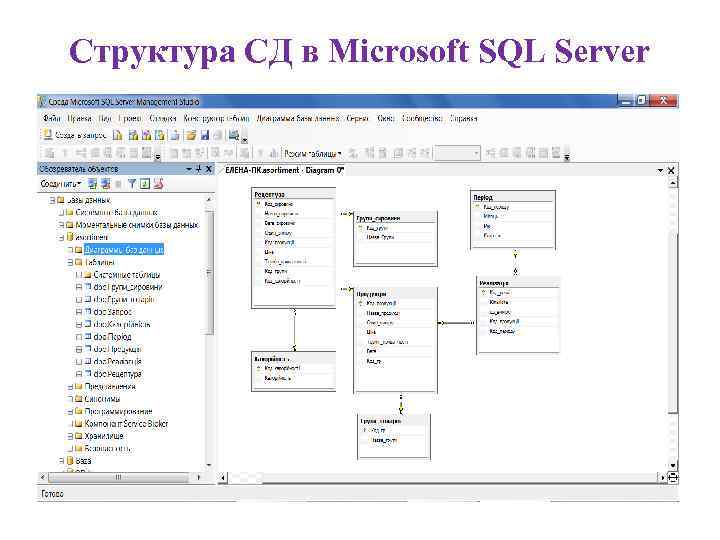Click the Connect icon next to Соединить
Screen dimensions: 720x540
point(93,184)
